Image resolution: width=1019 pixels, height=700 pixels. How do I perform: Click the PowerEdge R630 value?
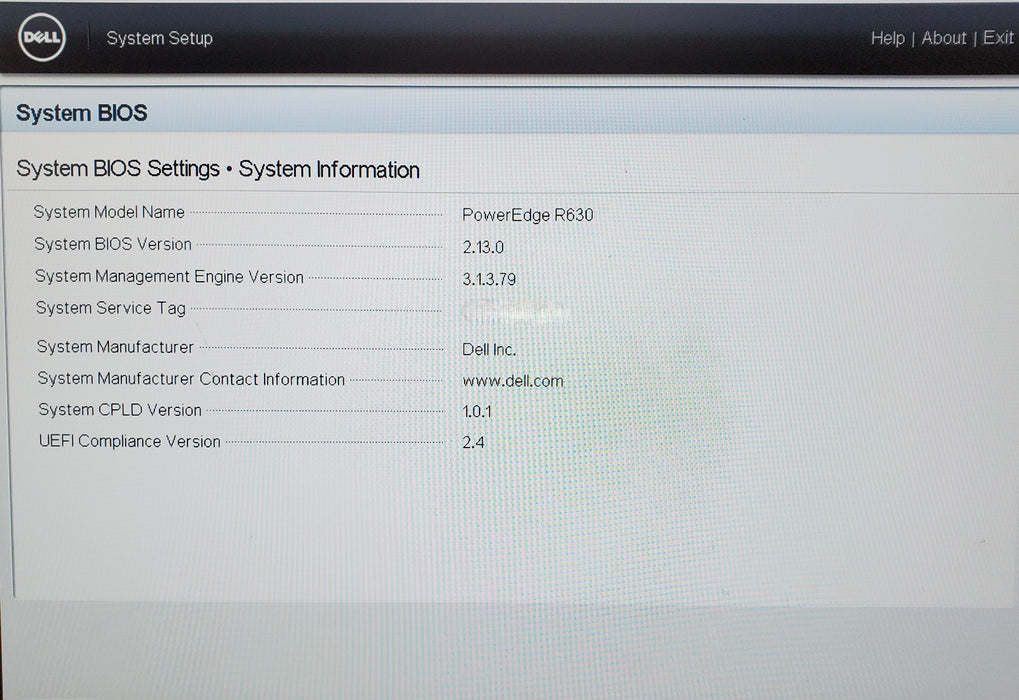point(528,215)
